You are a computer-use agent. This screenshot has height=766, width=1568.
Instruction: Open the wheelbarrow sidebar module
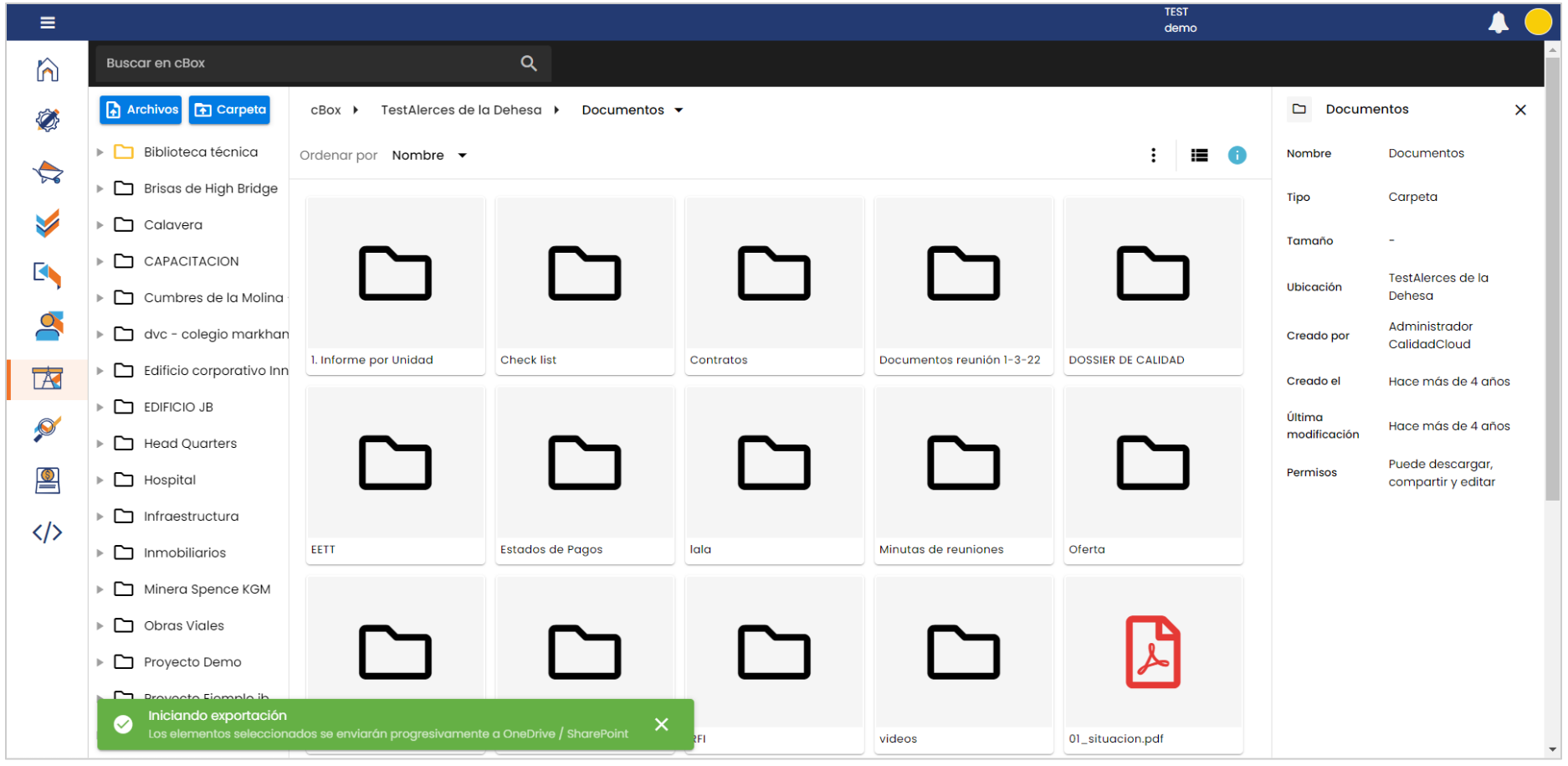(48, 172)
